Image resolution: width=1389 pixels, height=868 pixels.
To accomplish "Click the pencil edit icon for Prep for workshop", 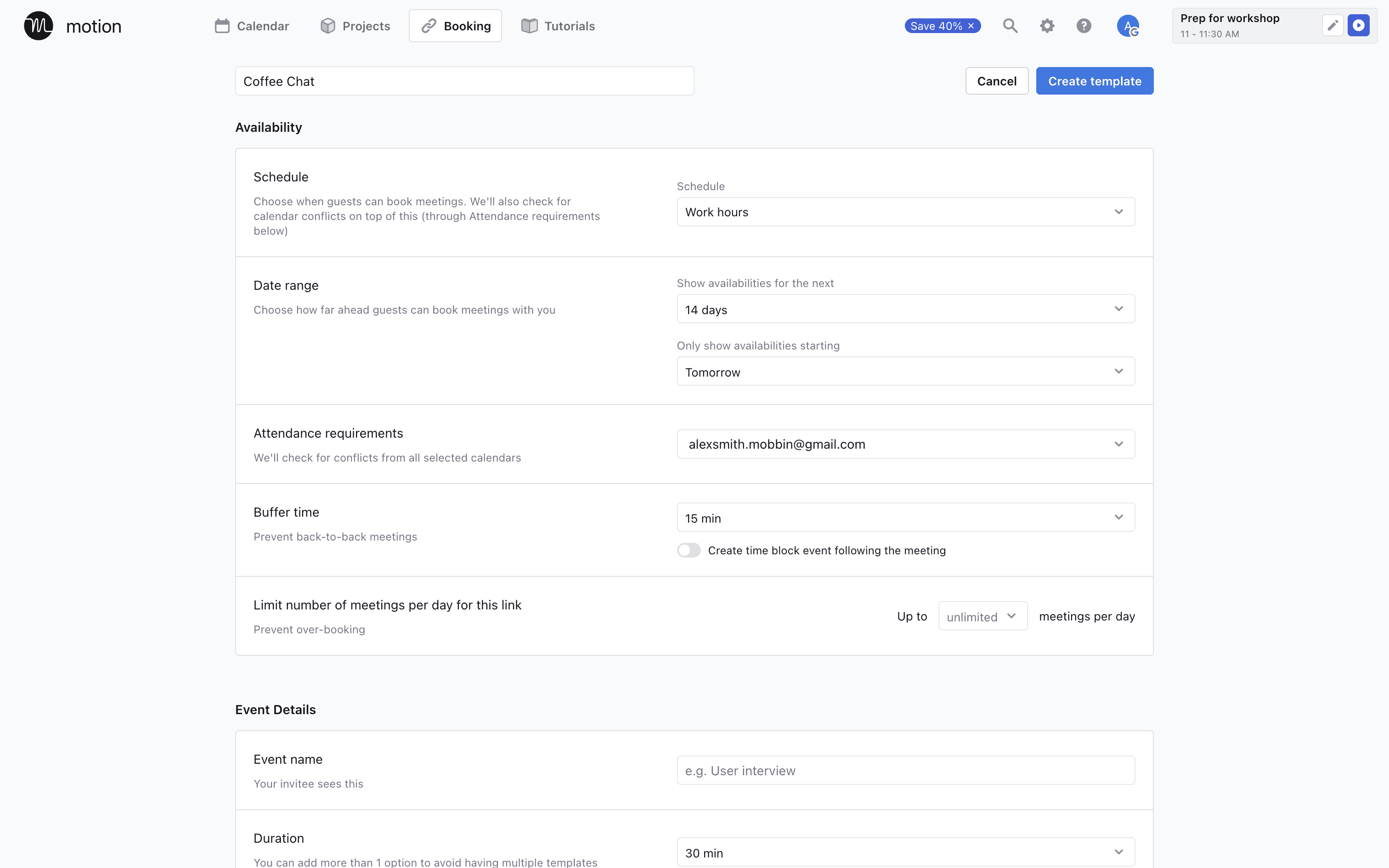I will click(1333, 25).
